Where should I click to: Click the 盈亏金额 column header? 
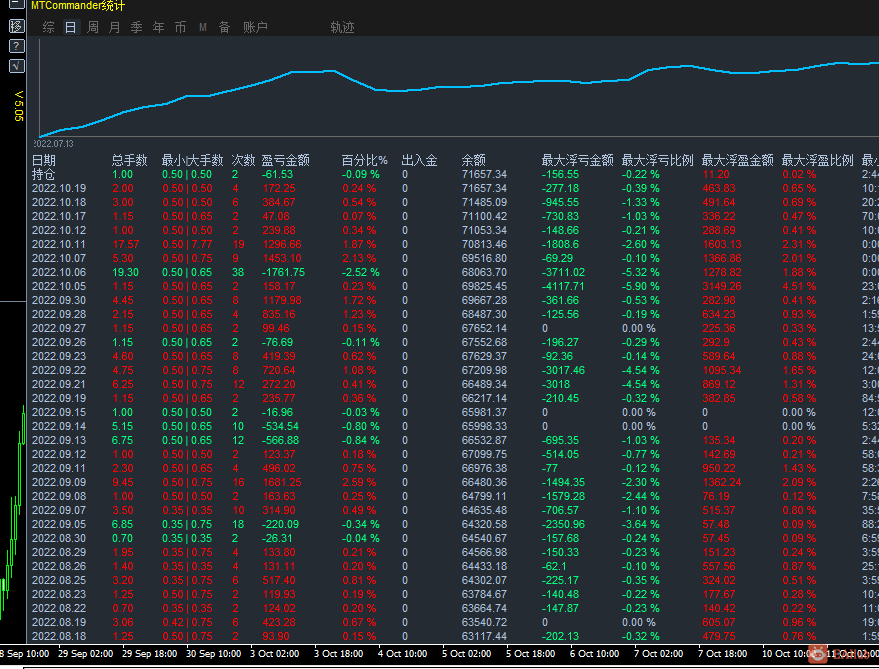(x=286, y=160)
